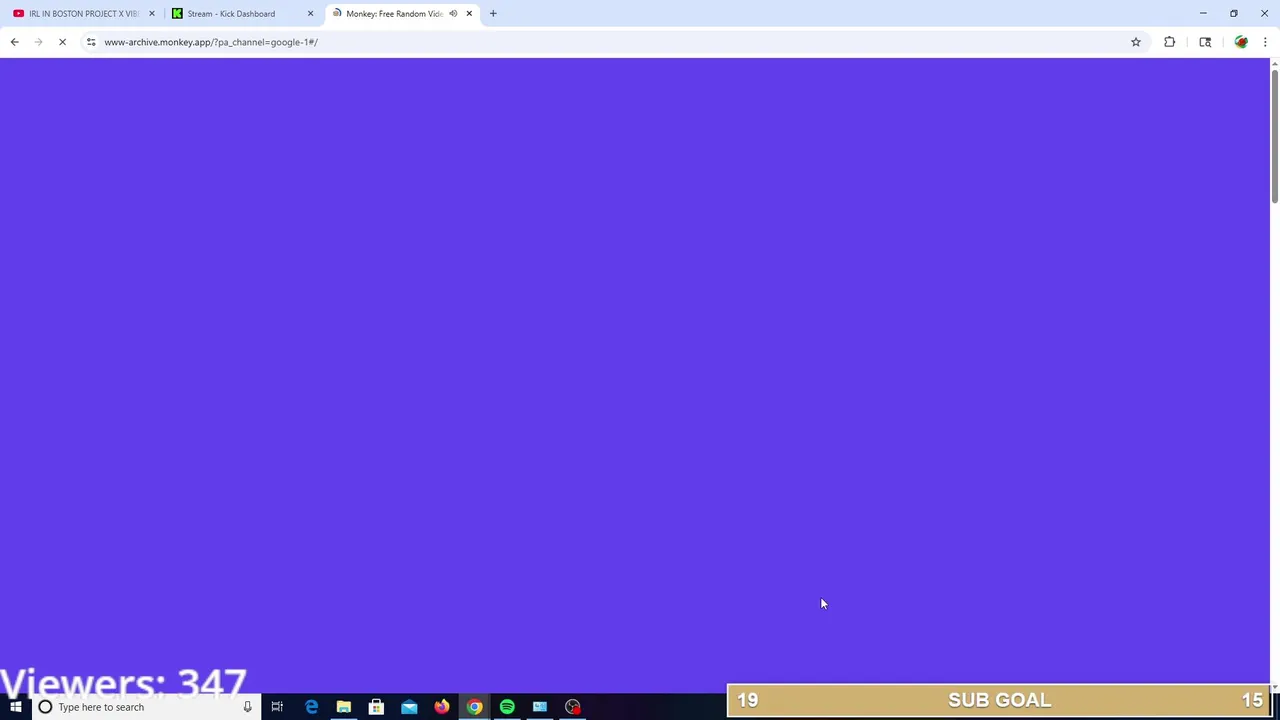Open the Windows Start menu
Image resolution: width=1280 pixels, height=720 pixels.
[16, 707]
